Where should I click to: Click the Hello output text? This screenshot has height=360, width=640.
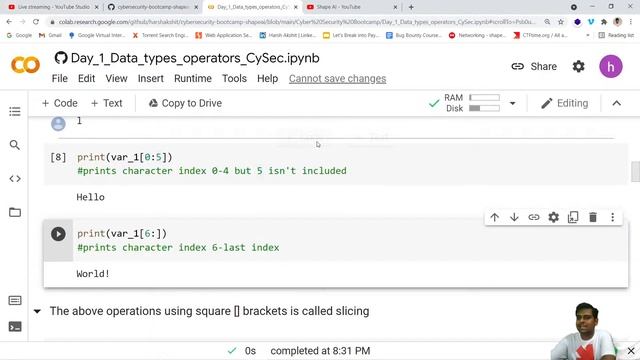click(90, 198)
